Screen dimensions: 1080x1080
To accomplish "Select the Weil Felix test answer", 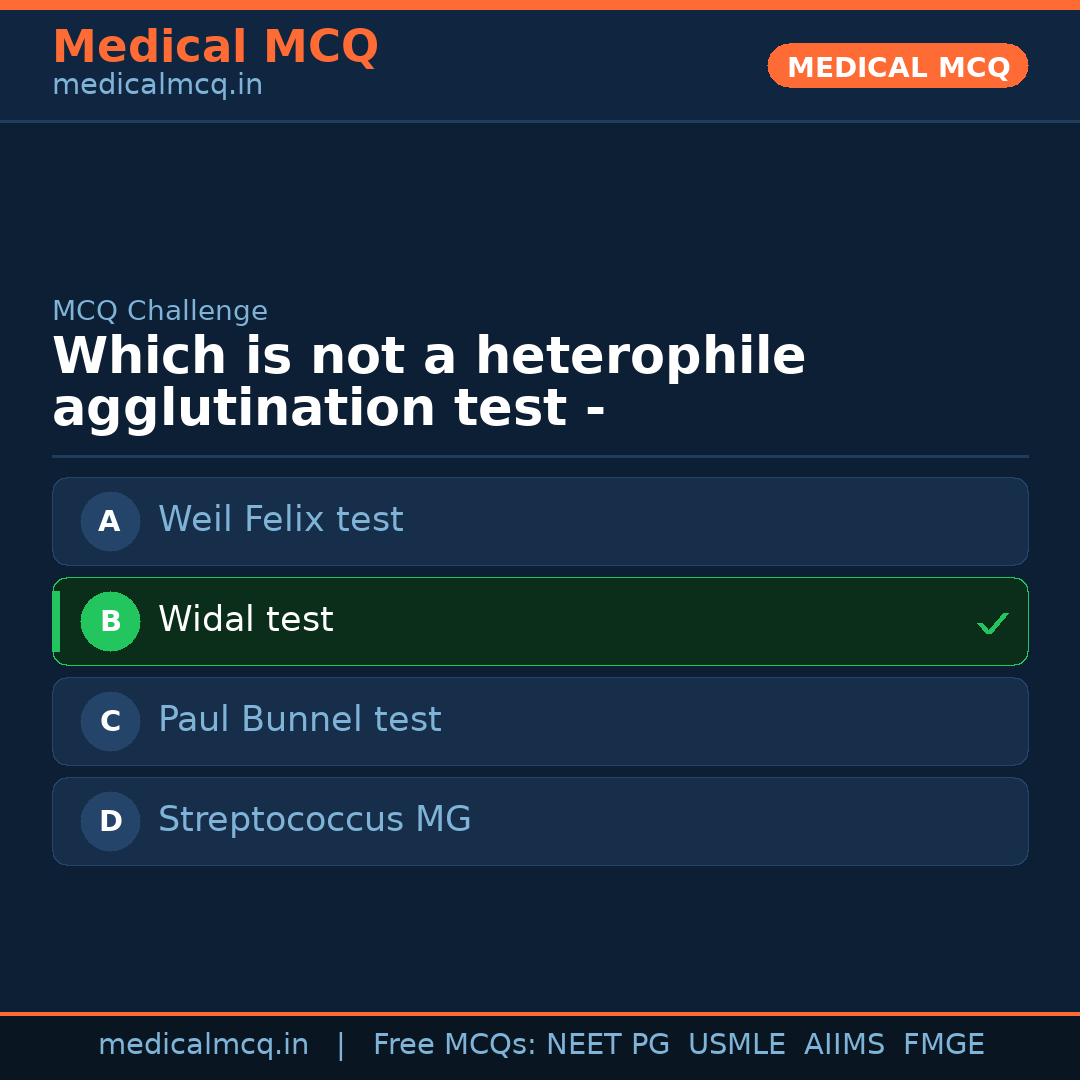I will tap(281, 520).
